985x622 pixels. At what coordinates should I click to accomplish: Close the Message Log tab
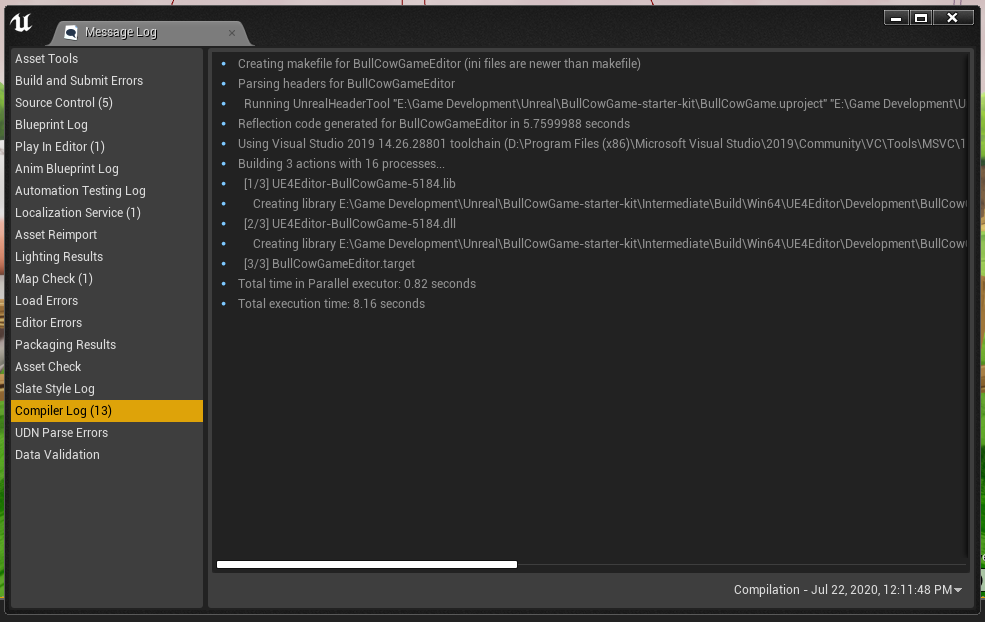231,32
